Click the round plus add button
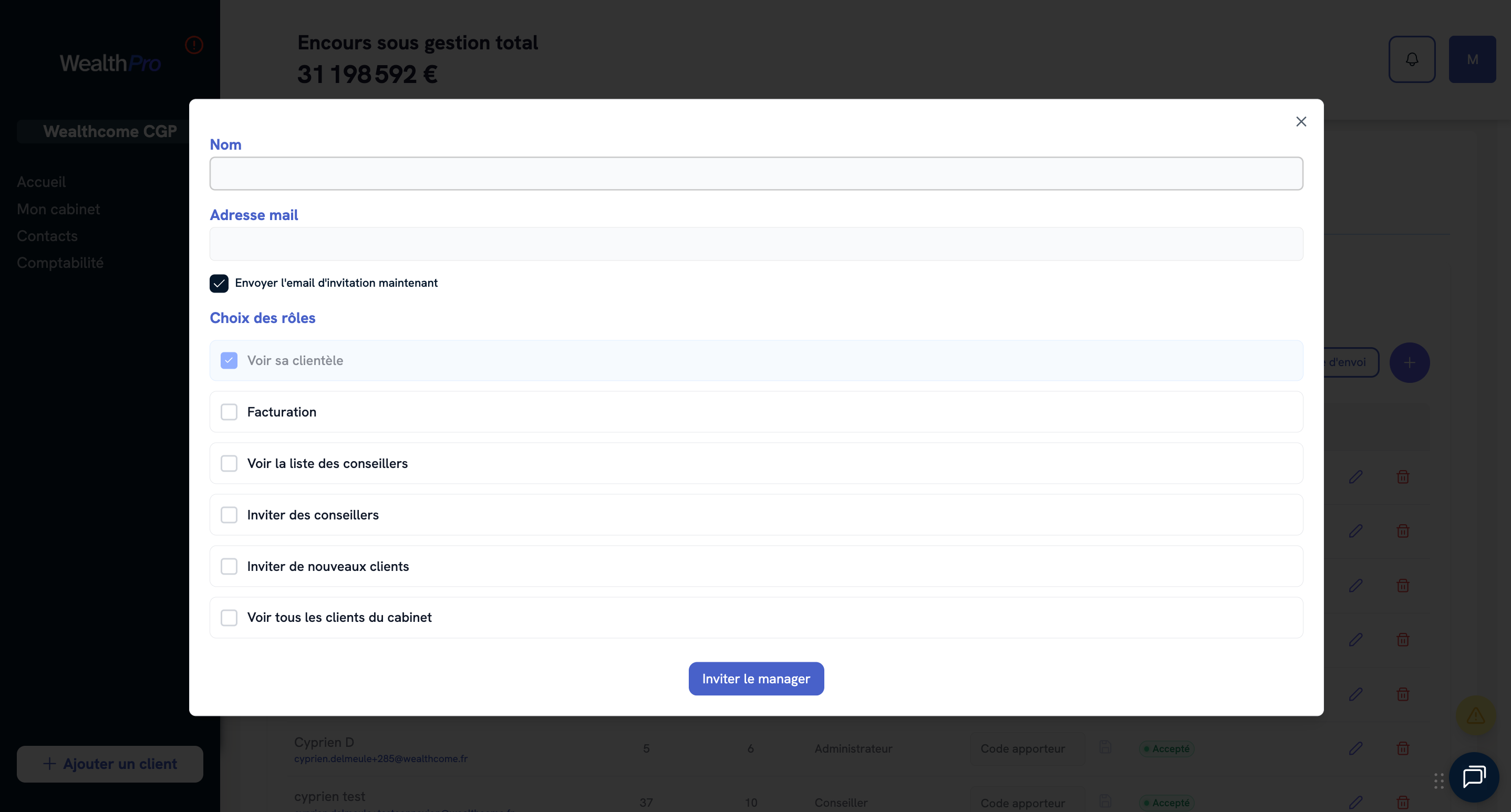This screenshot has height=812, width=1511. (x=1409, y=362)
